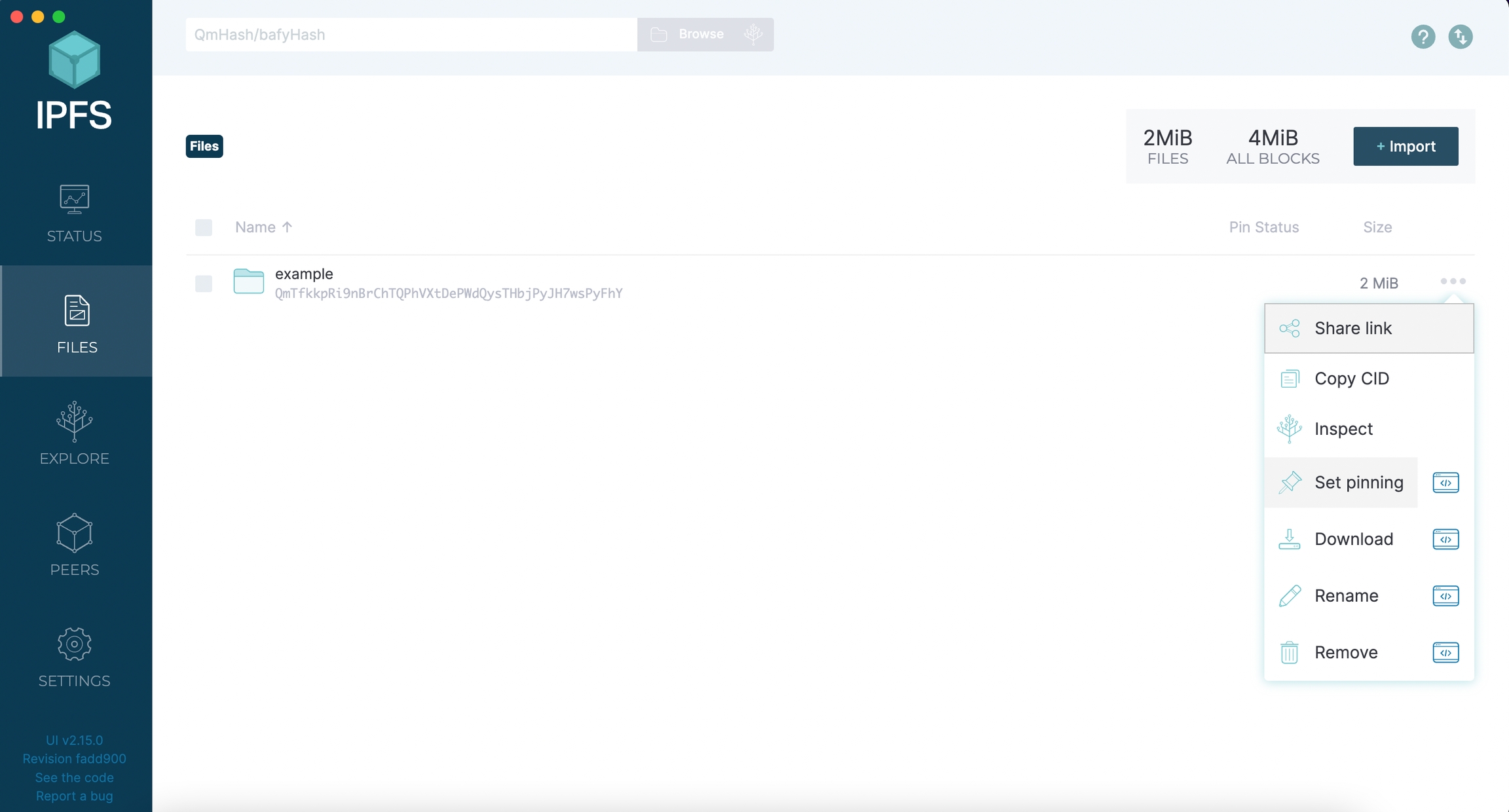Click the Revision fadd900 link
This screenshot has height=812, width=1509.
74,759
